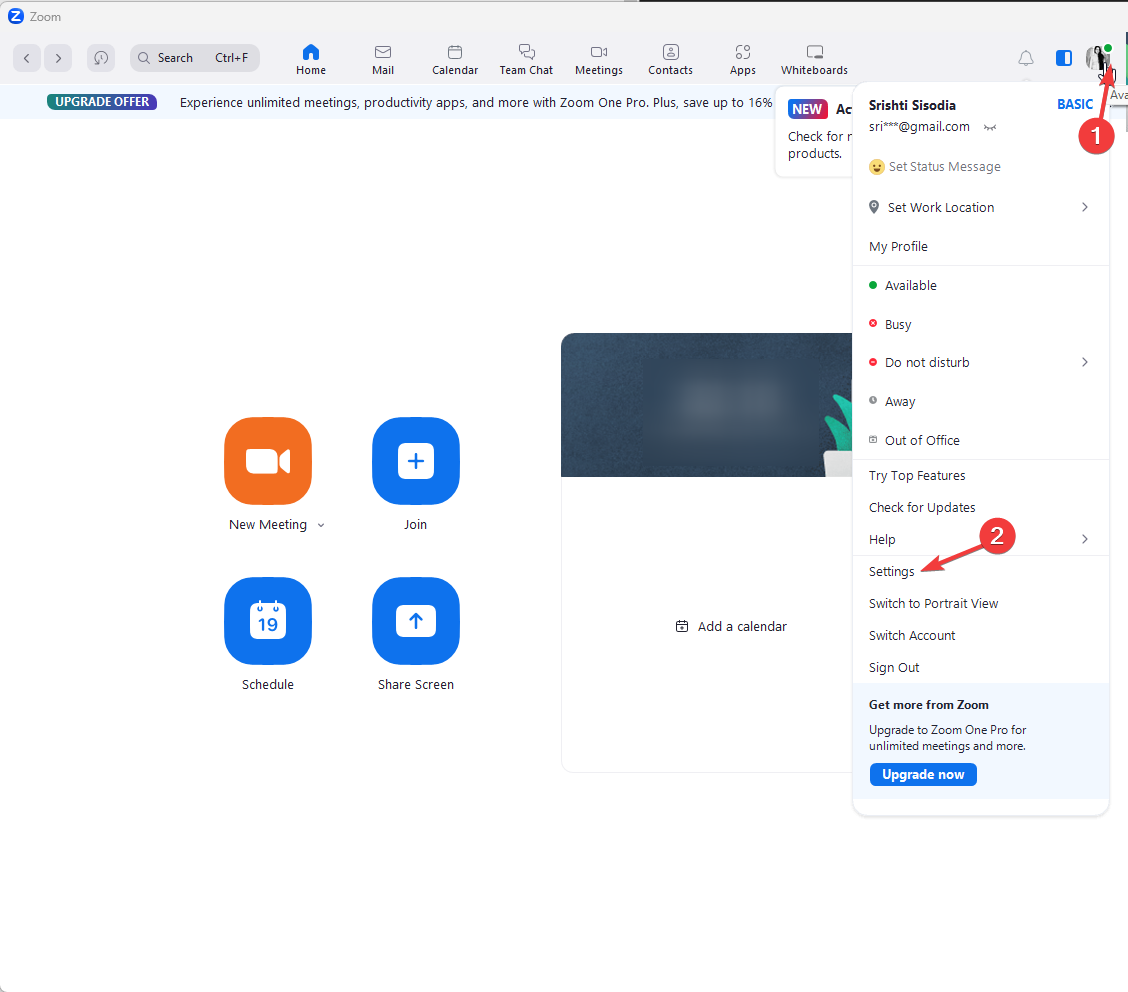Click Set Status Message field
Screen dimensions: 1128x992
point(945,167)
